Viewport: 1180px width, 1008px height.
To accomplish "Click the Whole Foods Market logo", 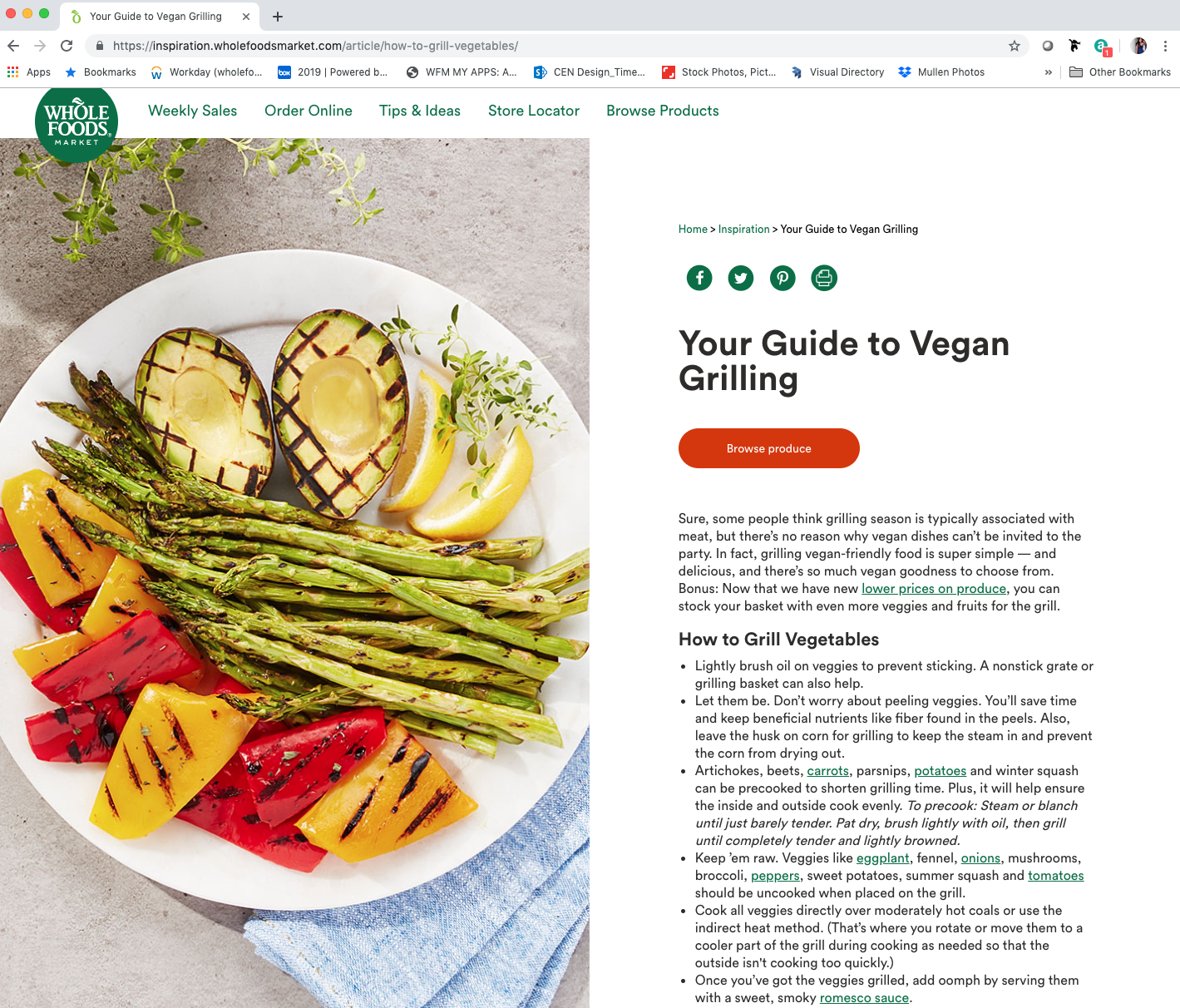I will [77, 121].
